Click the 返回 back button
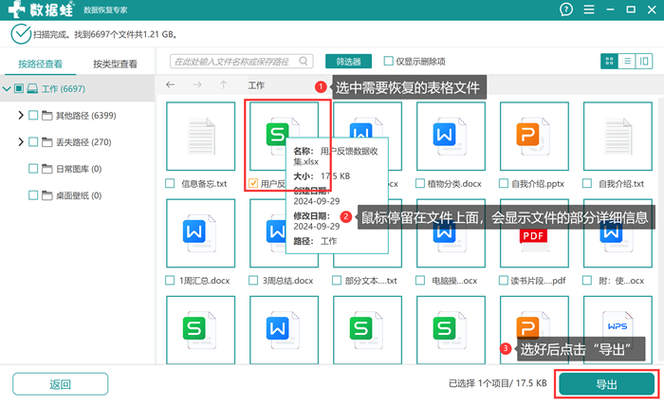The height and width of the screenshot is (406, 664). tap(60, 384)
